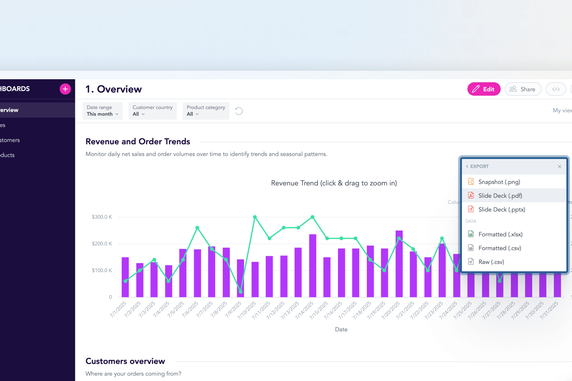This screenshot has height=381, width=572.
Task: Click the pptx icon beside Slide Deck (.pptx)
Action: 471,209
